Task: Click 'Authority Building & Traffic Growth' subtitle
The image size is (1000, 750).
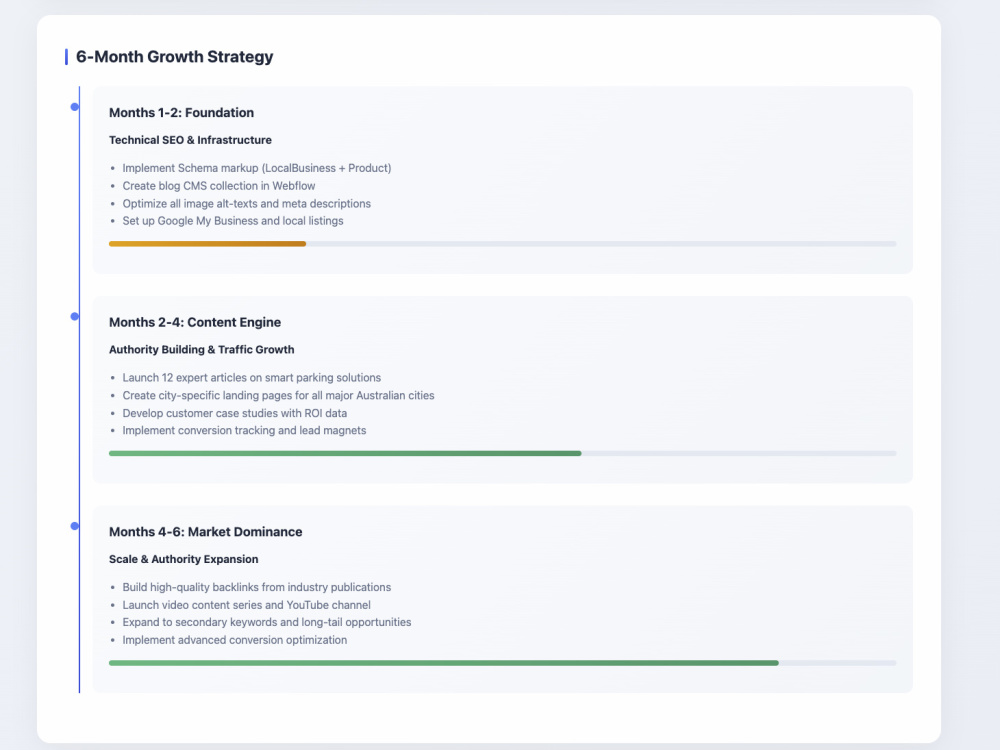Action: pyautogui.click(x=202, y=349)
